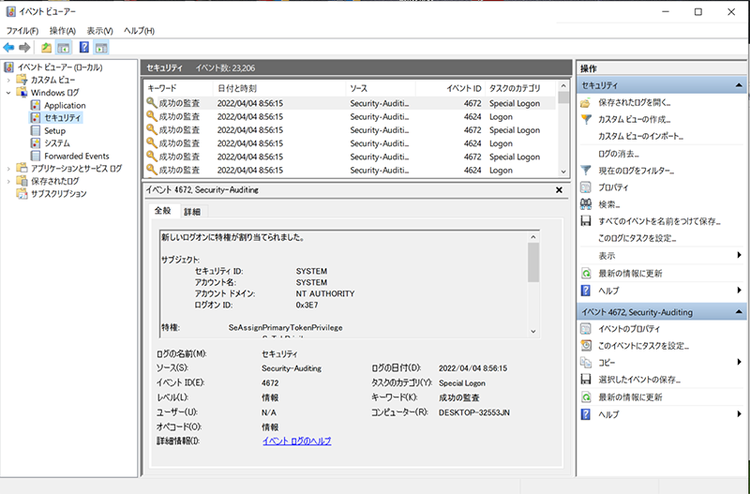Sort by the ソース column header
The image size is (750, 494).
point(380,88)
